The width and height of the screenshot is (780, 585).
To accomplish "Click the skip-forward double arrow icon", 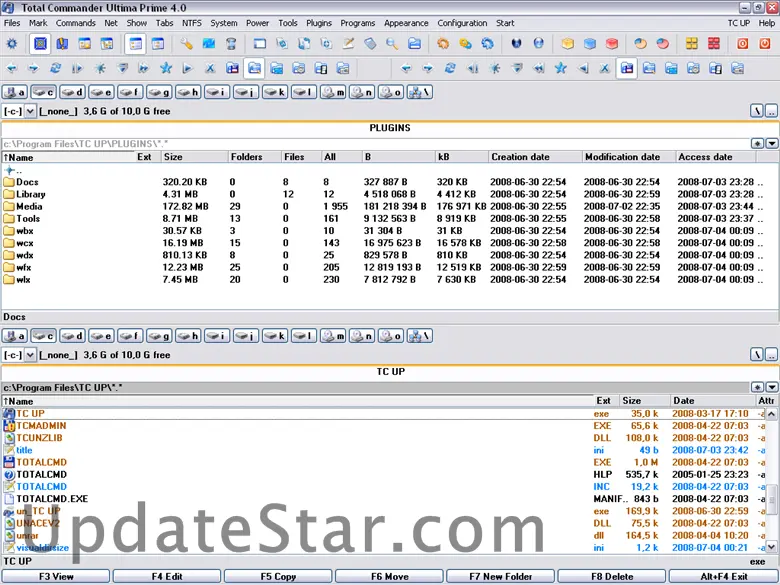I will (144, 68).
